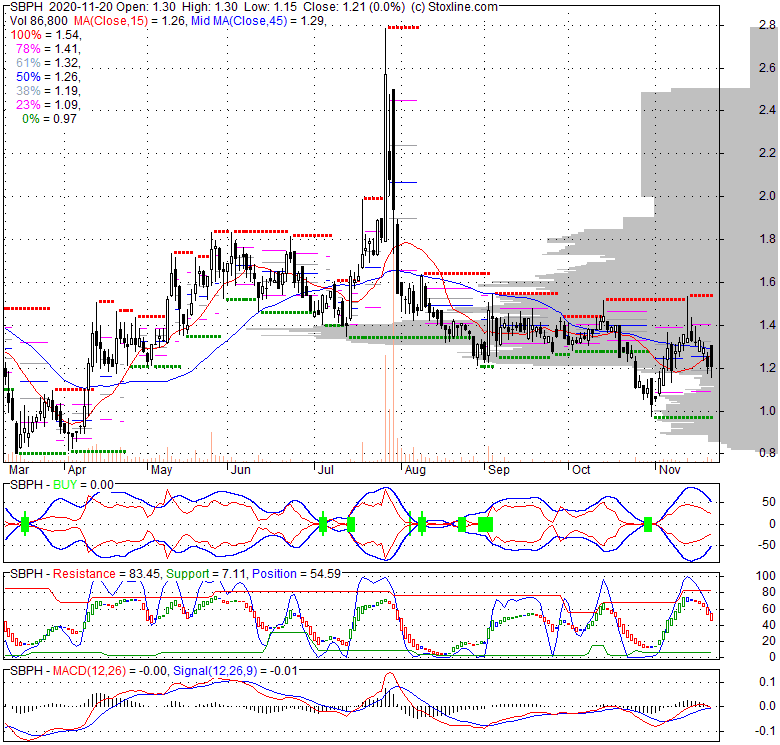780x745 pixels.
Task: Select the Vol 86,800 volume label
Action: click(x=39, y=21)
